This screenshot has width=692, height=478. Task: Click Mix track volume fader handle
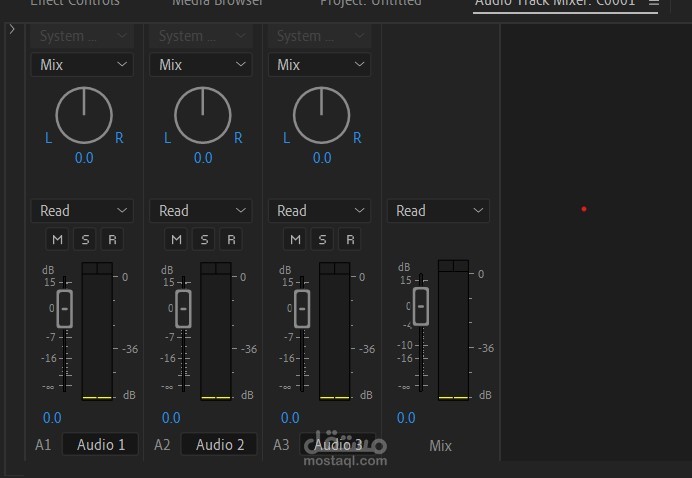421,306
